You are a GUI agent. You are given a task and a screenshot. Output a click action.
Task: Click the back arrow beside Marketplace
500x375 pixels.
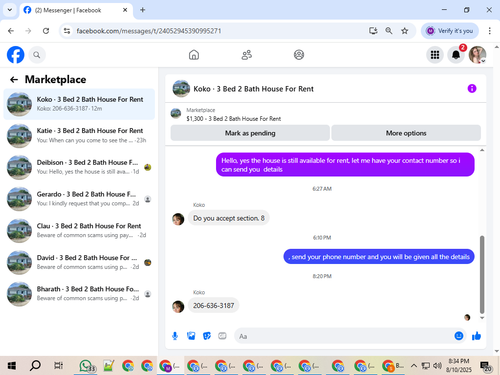tap(14, 80)
